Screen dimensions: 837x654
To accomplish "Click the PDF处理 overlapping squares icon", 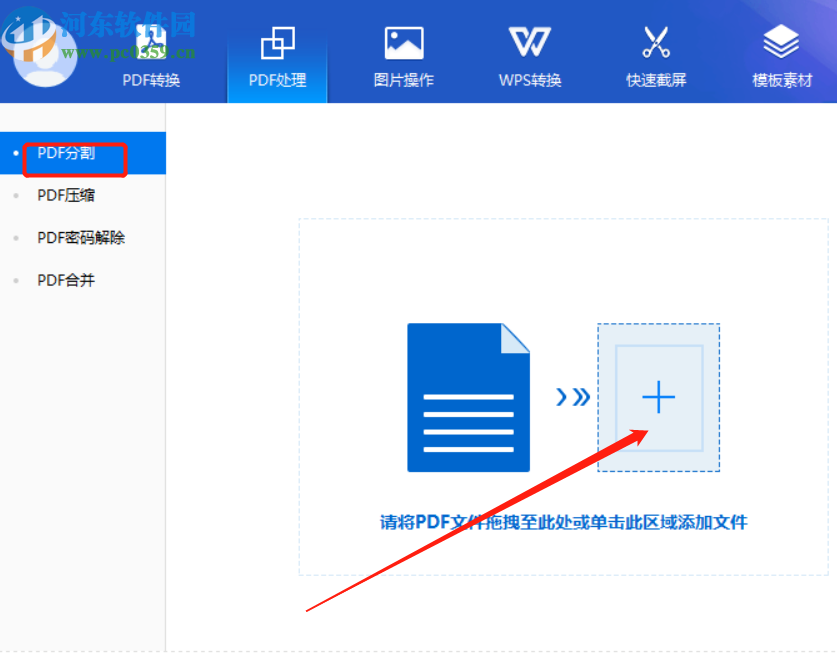I will pyautogui.click(x=277, y=42).
